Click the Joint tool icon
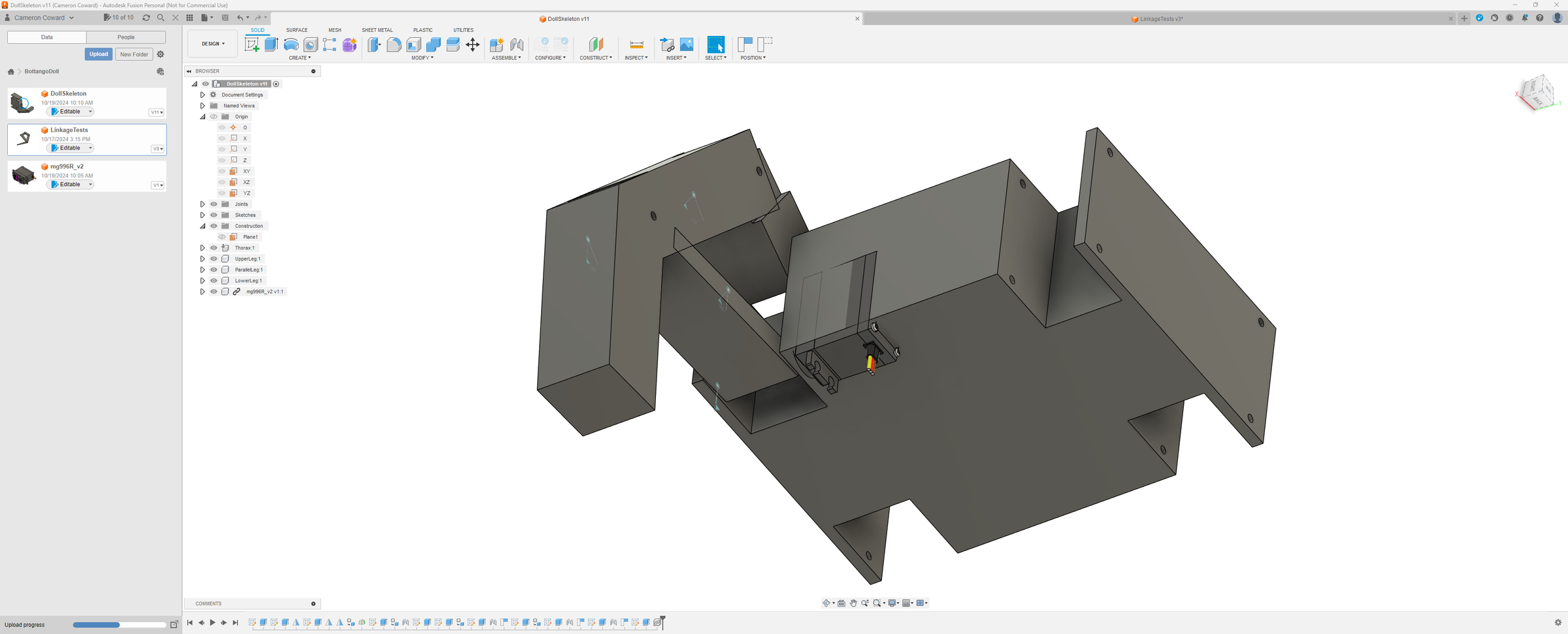The height and width of the screenshot is (634, 1568). tap(517, 44)
